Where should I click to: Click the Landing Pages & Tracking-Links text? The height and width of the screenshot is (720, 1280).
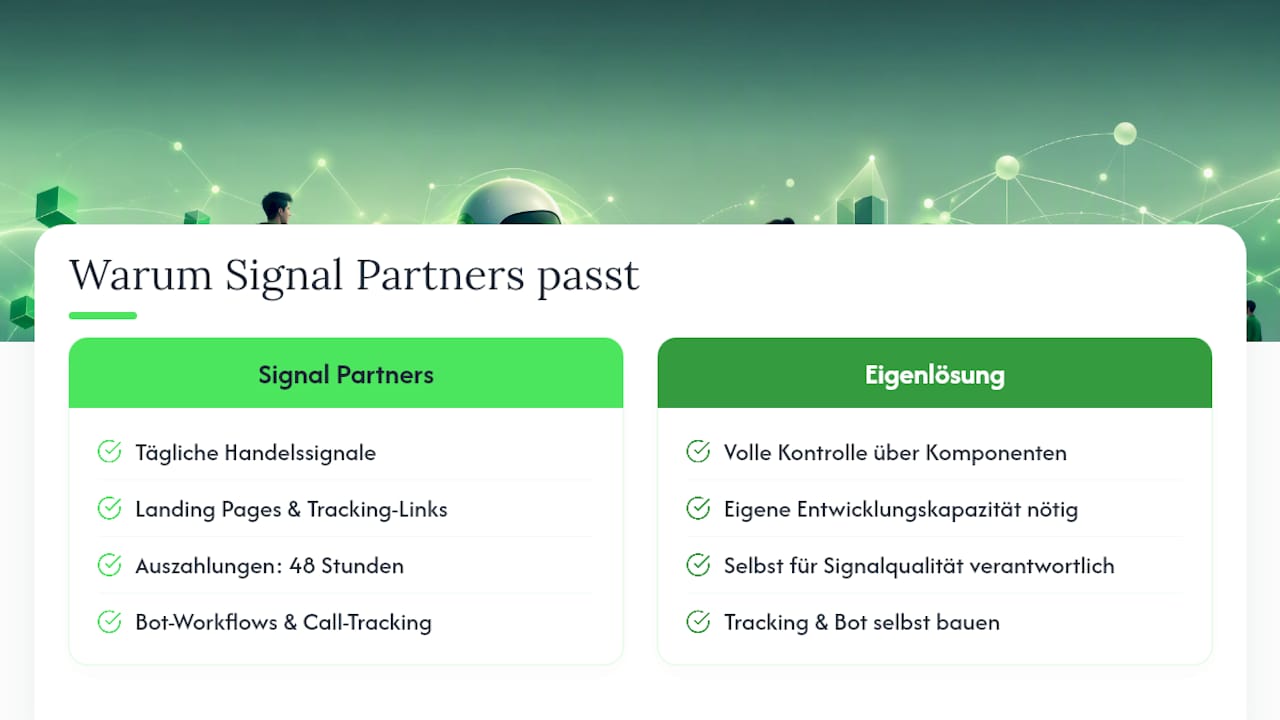pyautogui.click(x=291, y=509)
